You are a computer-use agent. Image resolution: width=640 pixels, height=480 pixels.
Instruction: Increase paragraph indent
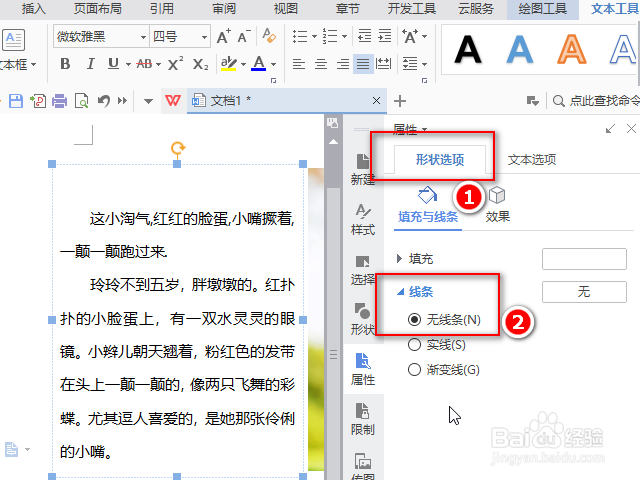(x=384, y=36)
